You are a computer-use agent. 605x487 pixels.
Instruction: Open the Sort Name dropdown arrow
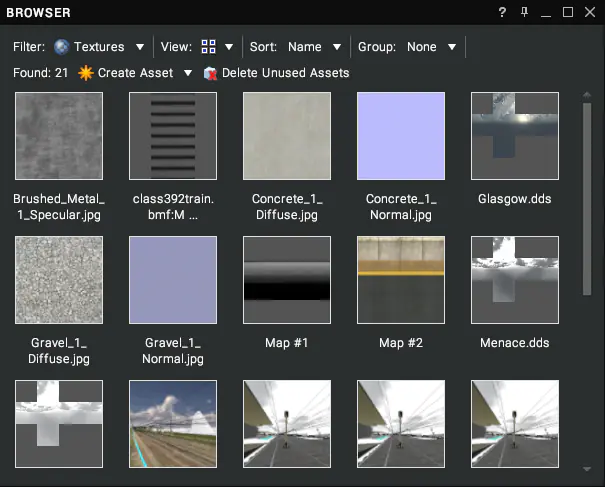(x=337, y=47)
